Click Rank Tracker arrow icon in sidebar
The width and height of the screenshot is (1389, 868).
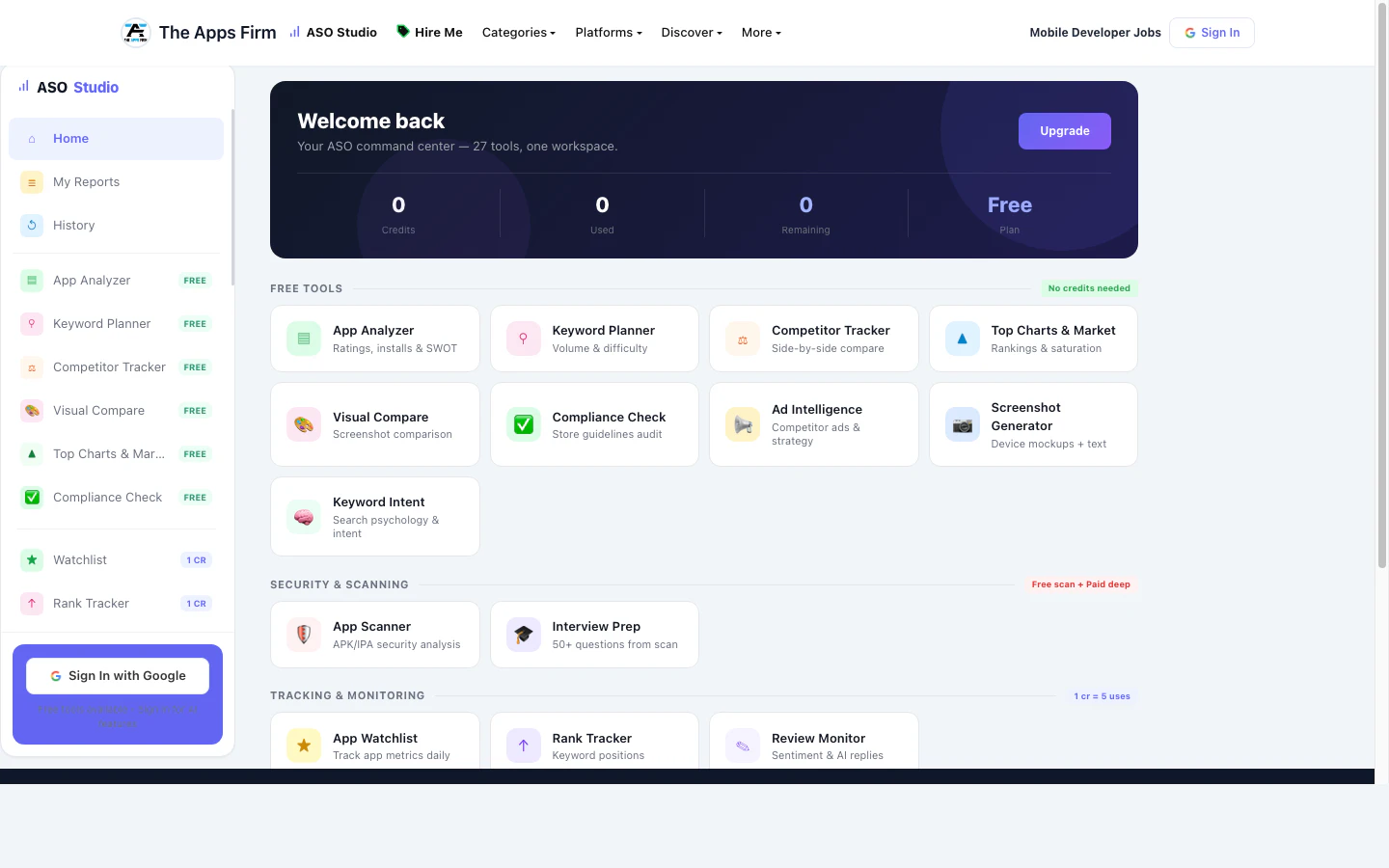point(32,604)
